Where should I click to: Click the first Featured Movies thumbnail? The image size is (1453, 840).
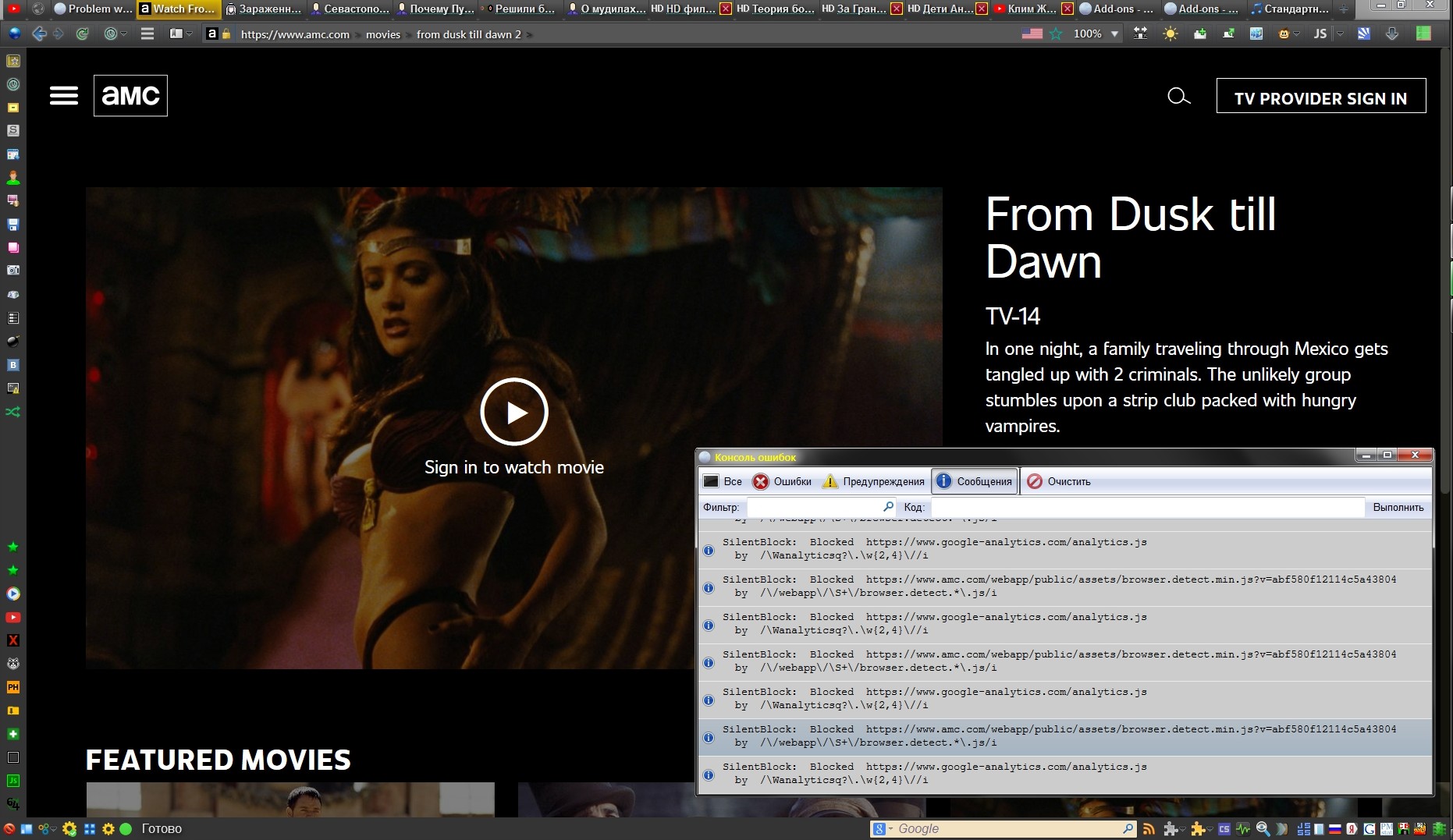[290, 799]
